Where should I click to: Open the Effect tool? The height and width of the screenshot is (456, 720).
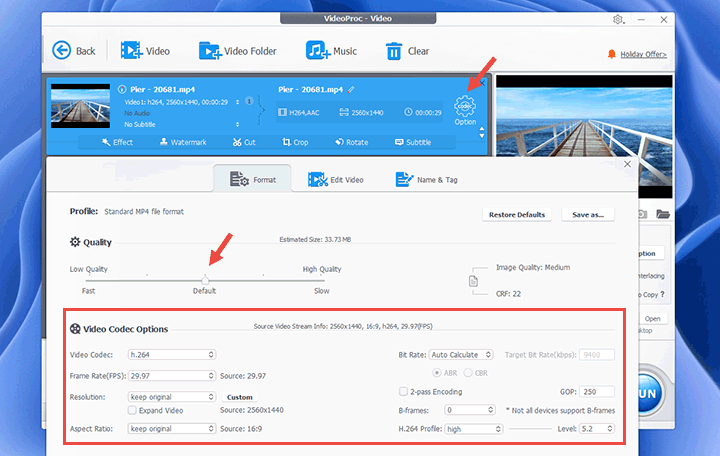click(118, 142)
